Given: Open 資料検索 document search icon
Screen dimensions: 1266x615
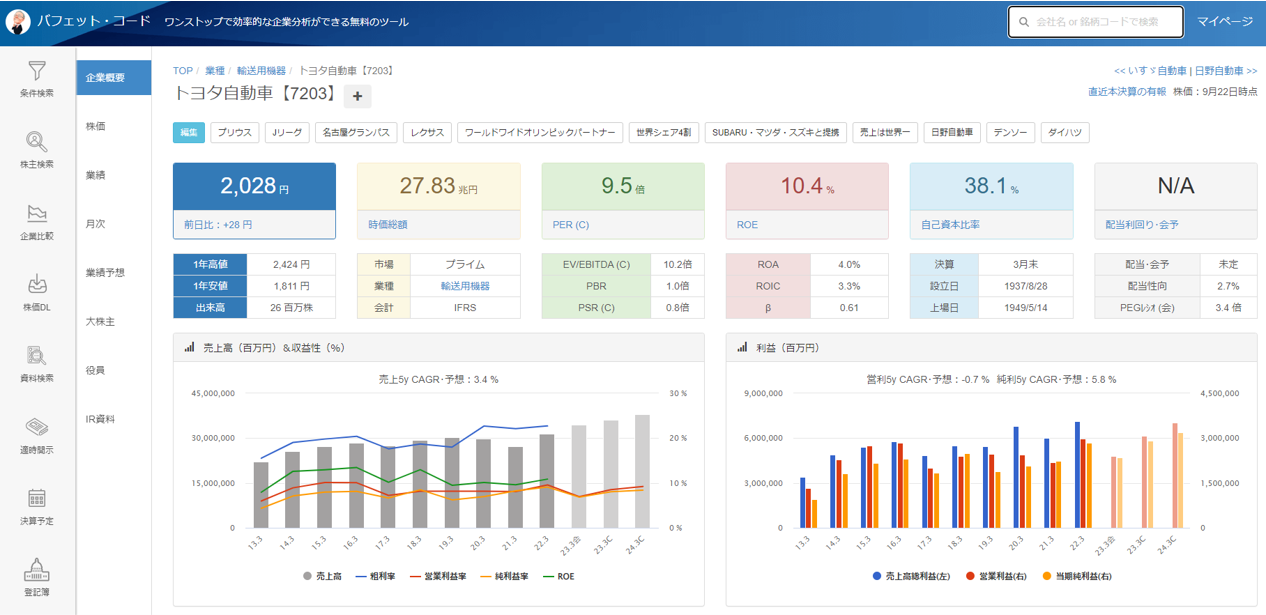Looking at the screenshot, I should click(37, 357).
